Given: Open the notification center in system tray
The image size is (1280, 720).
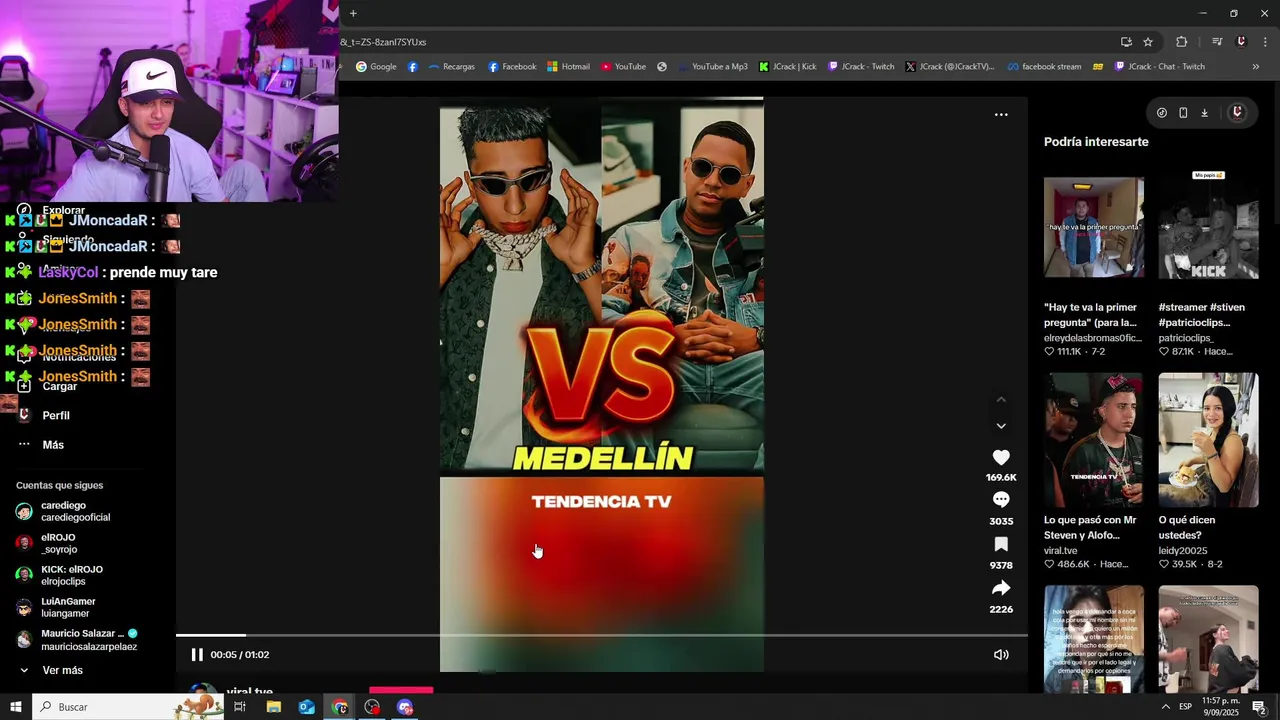Looking at the screenshot, I should point(1259,707).
